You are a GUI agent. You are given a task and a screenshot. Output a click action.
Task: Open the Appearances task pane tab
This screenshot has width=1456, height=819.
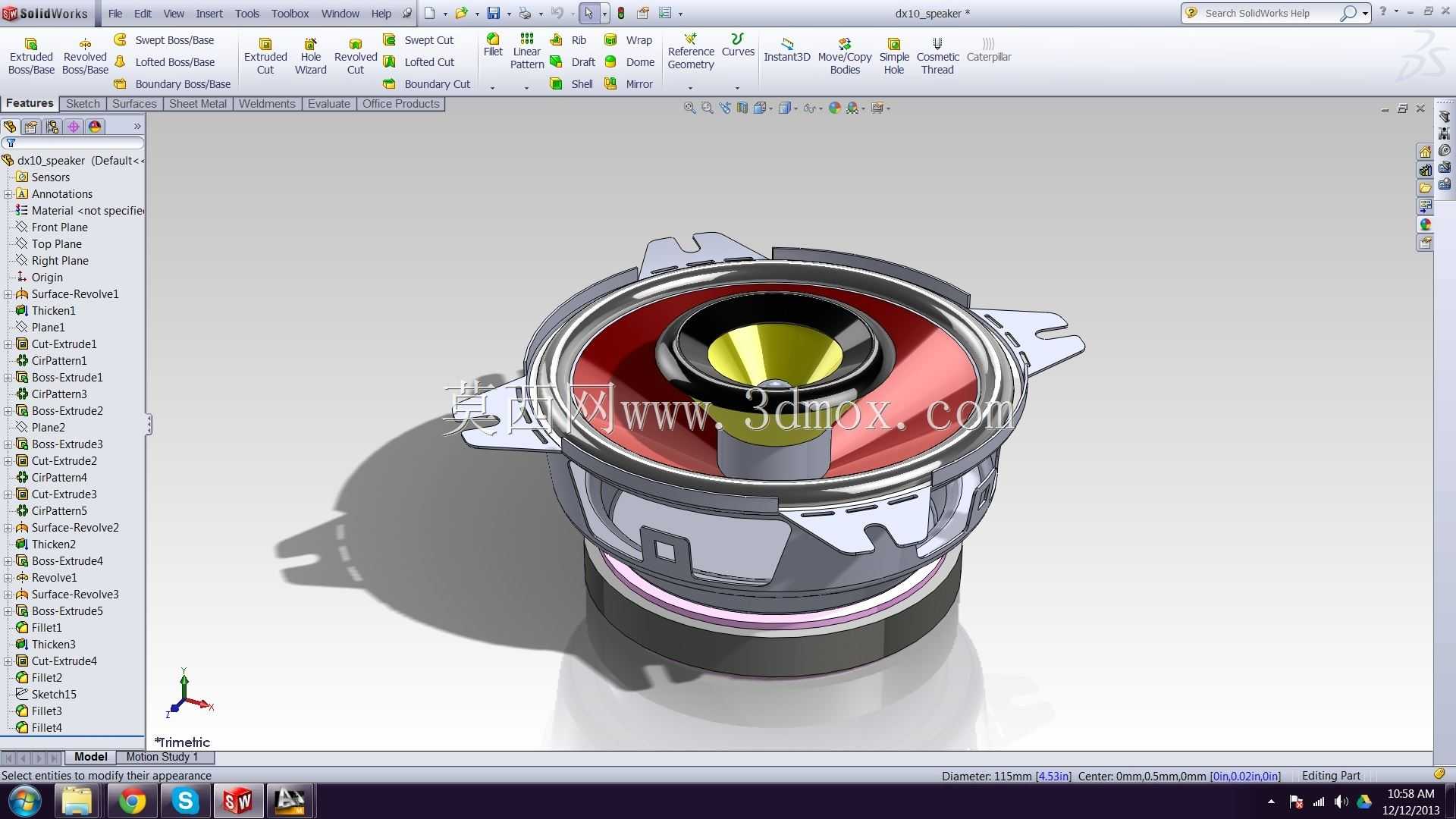click(1425, 224)
